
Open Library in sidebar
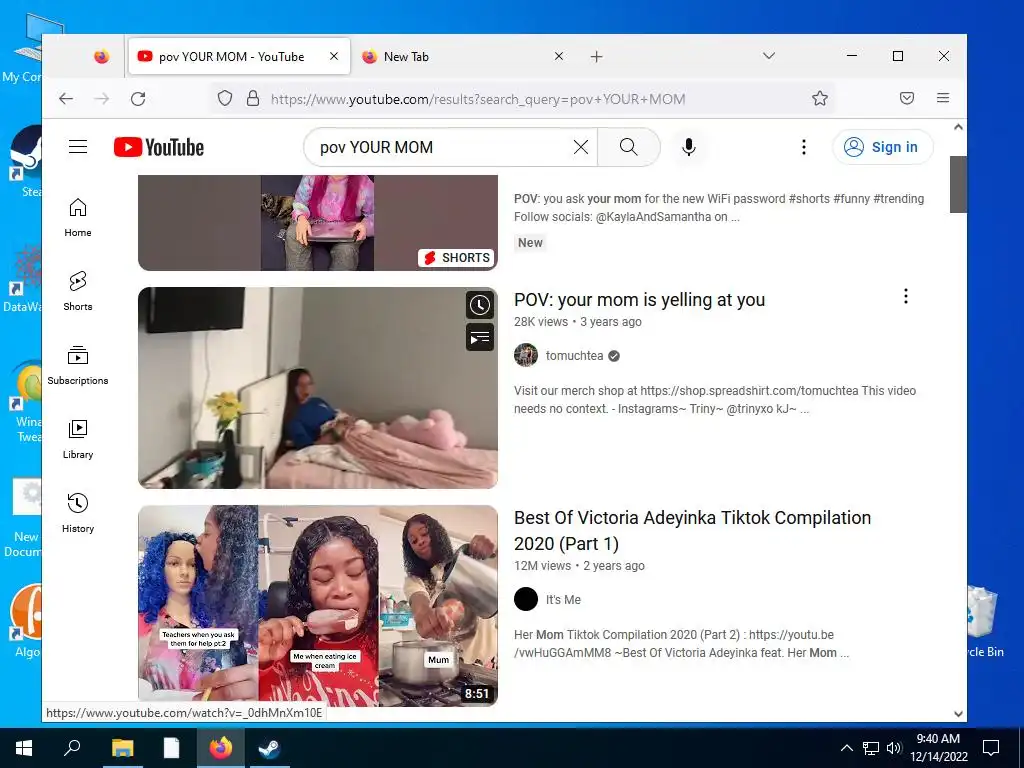(78, 440)
